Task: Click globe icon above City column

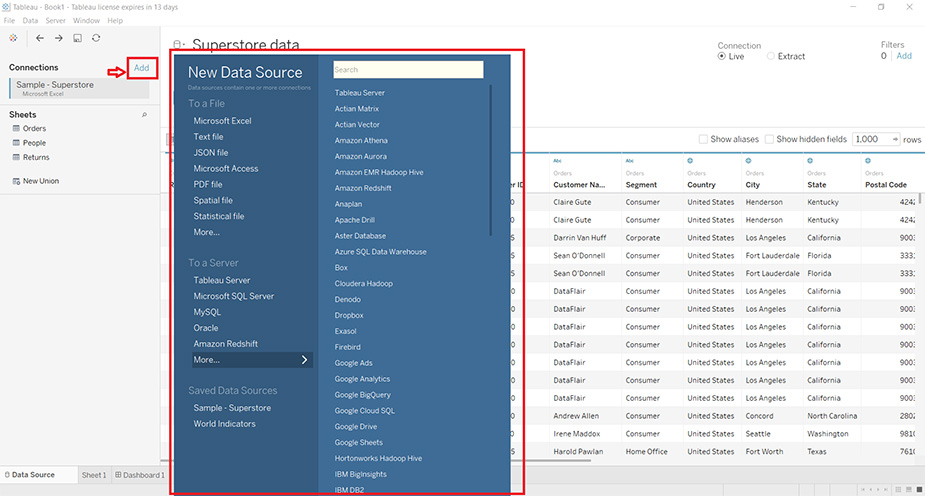Action: pos(748,160)
